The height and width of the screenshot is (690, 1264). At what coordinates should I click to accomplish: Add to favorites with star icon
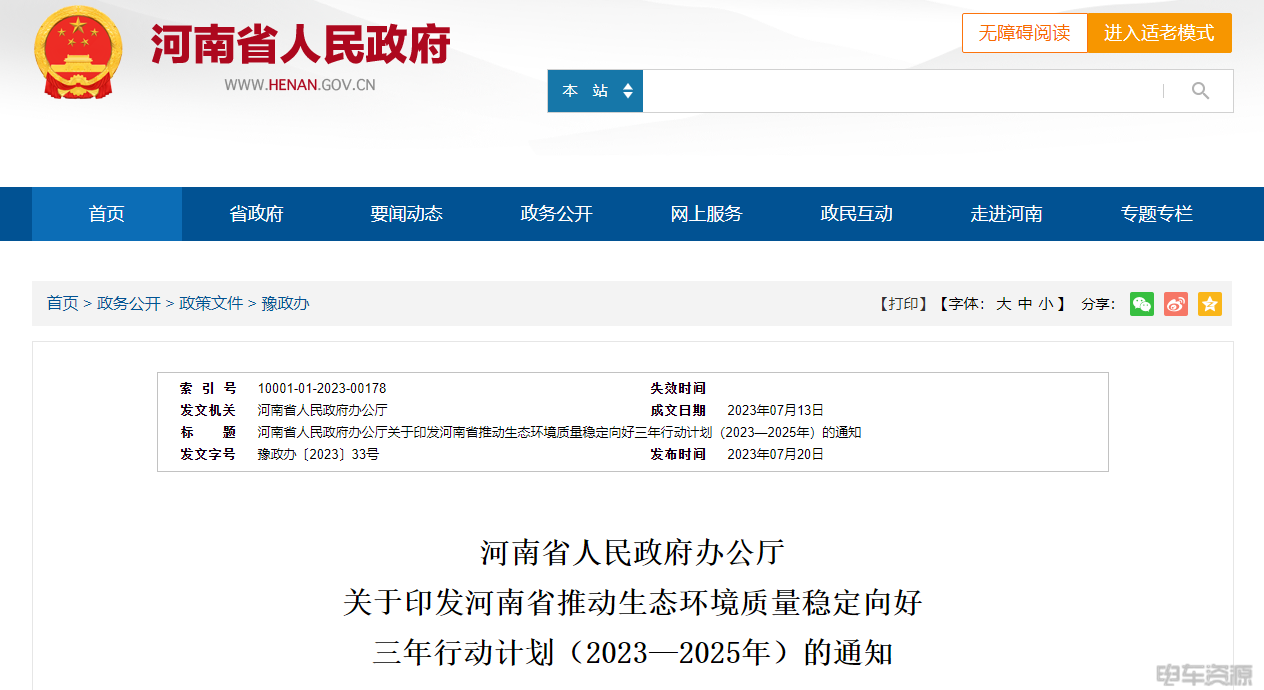(x=1210, y=304)
